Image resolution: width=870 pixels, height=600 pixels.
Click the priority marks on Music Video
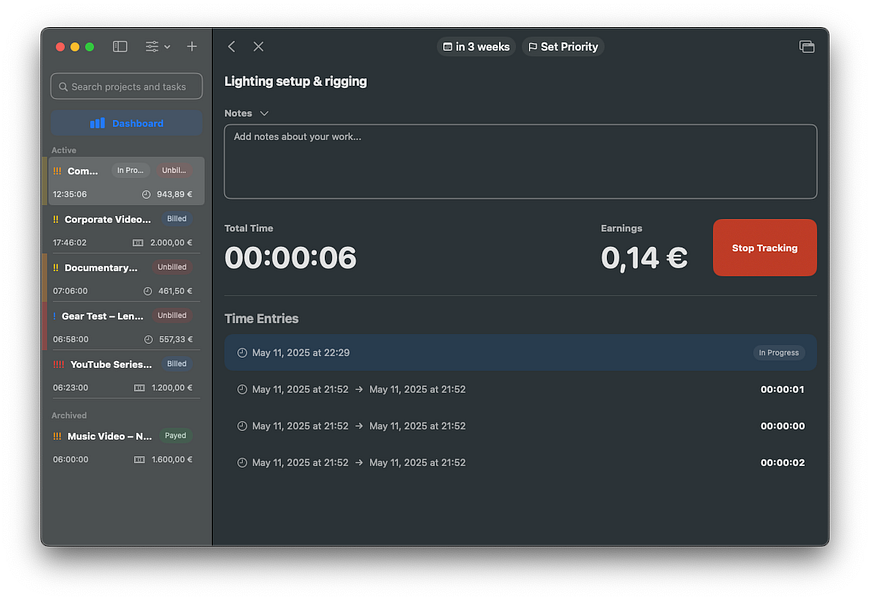coord(57,436)
